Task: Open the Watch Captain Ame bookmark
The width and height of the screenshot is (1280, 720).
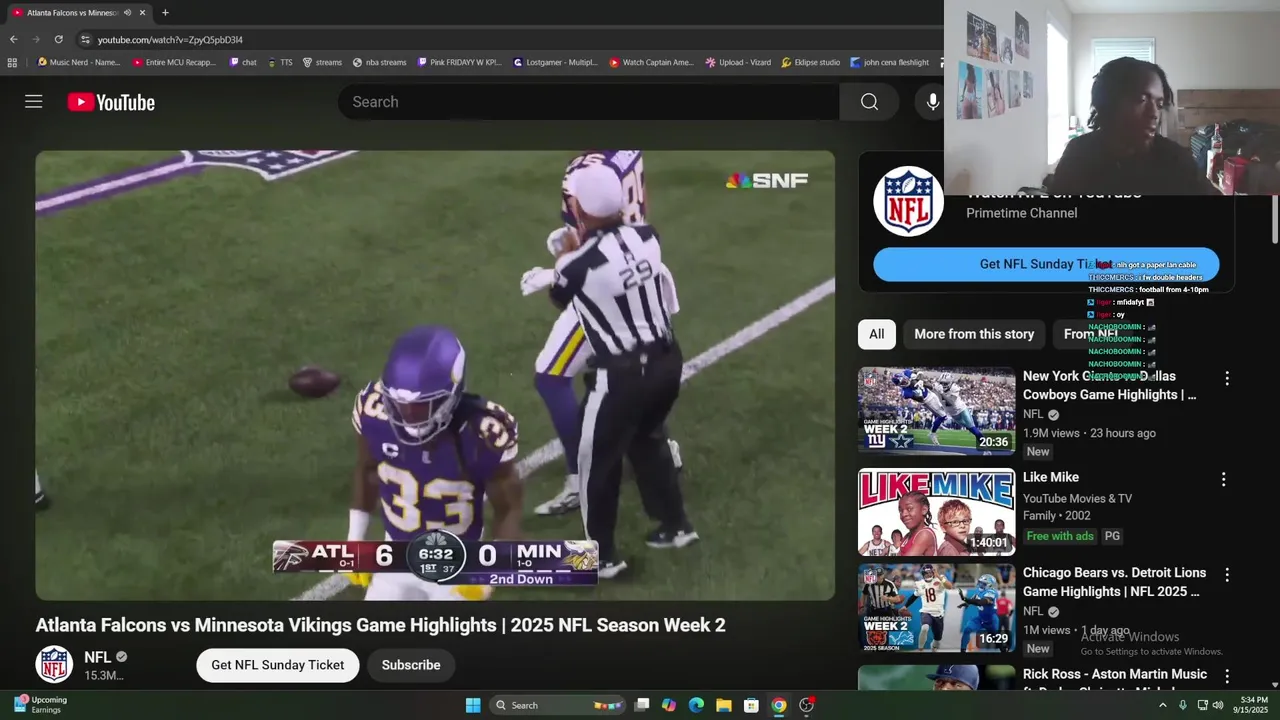Action: click(651, 62)
